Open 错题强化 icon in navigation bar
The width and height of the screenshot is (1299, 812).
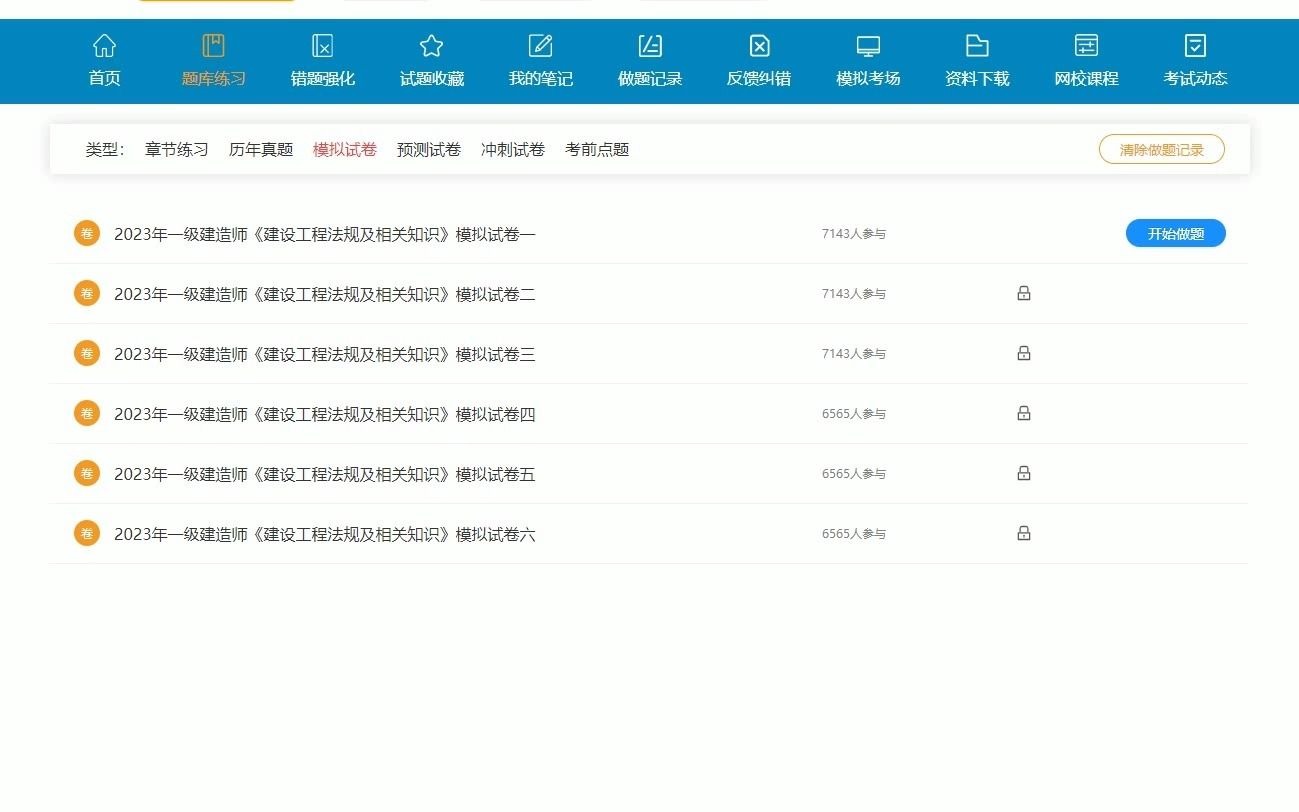click(x=322, y=46)
